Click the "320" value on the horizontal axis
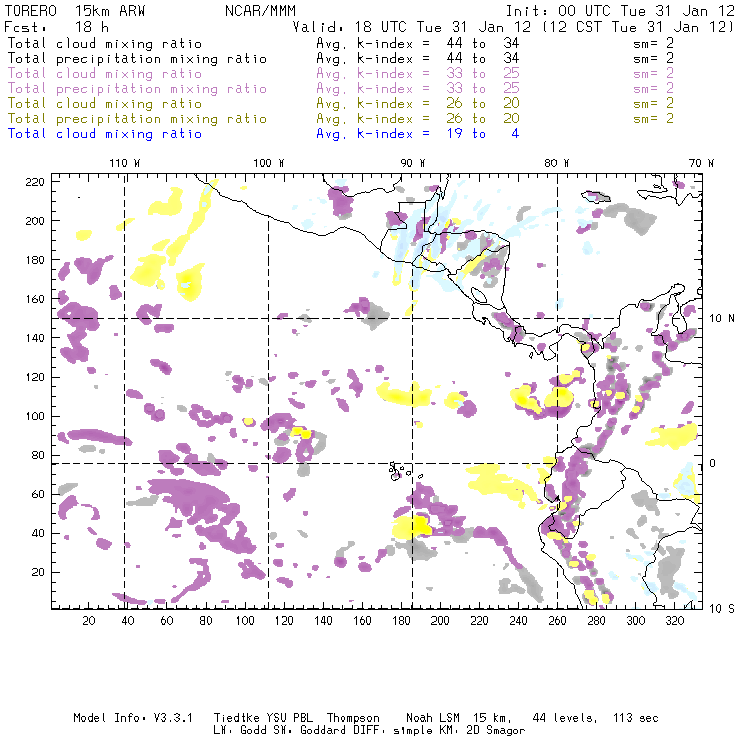Screen dimensions: 740x740 (x=675, y=621)
